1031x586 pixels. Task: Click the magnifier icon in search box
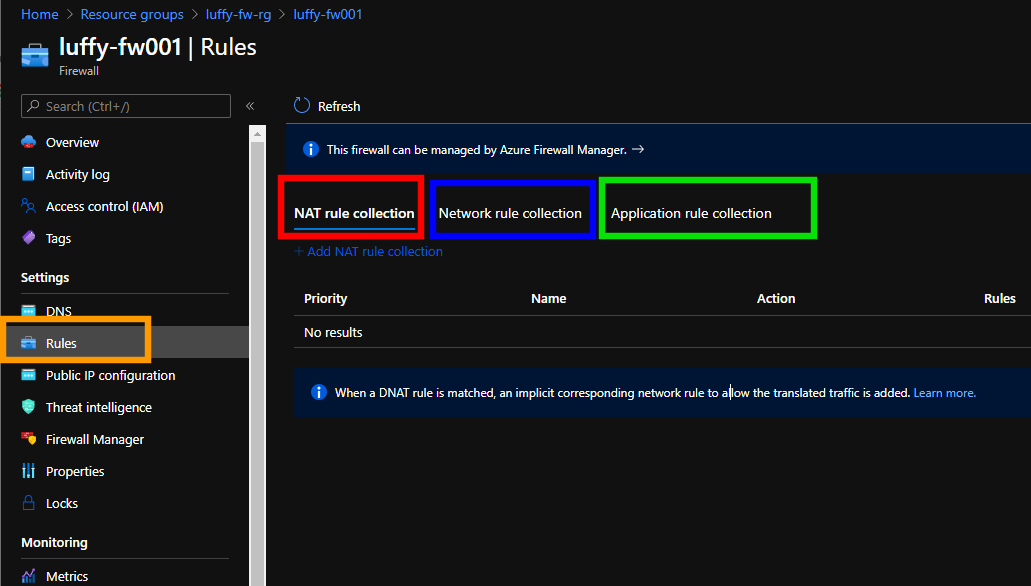(34, 106)
